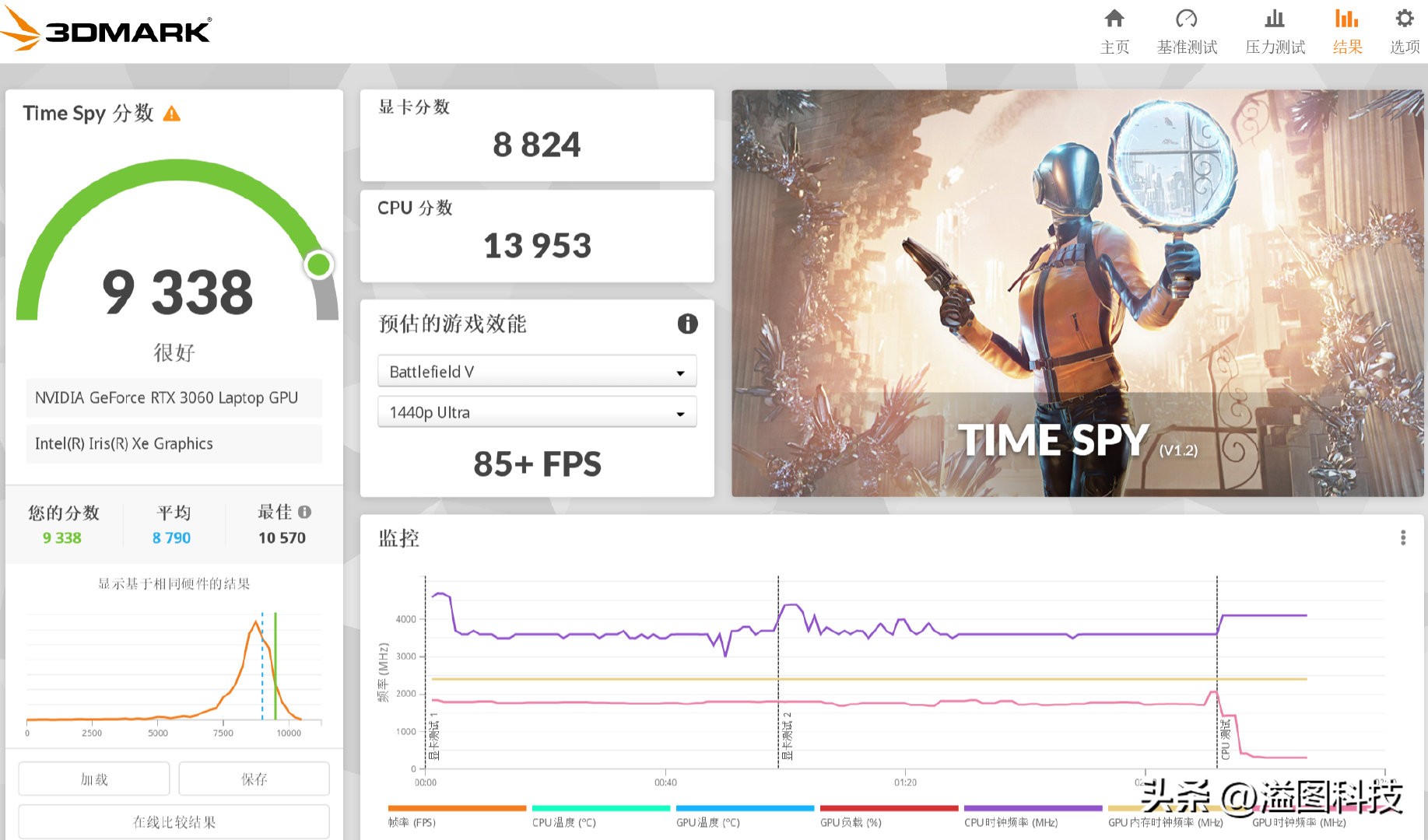Toggle the 帧率 (FPS) legend series

coord(457,816)
